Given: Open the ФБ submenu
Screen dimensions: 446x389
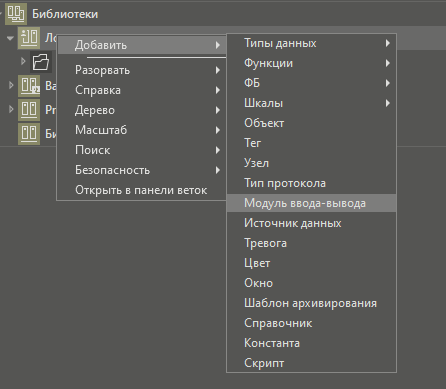Looking at the screenshot, I should pyautogui.click(x=311, y=83).
